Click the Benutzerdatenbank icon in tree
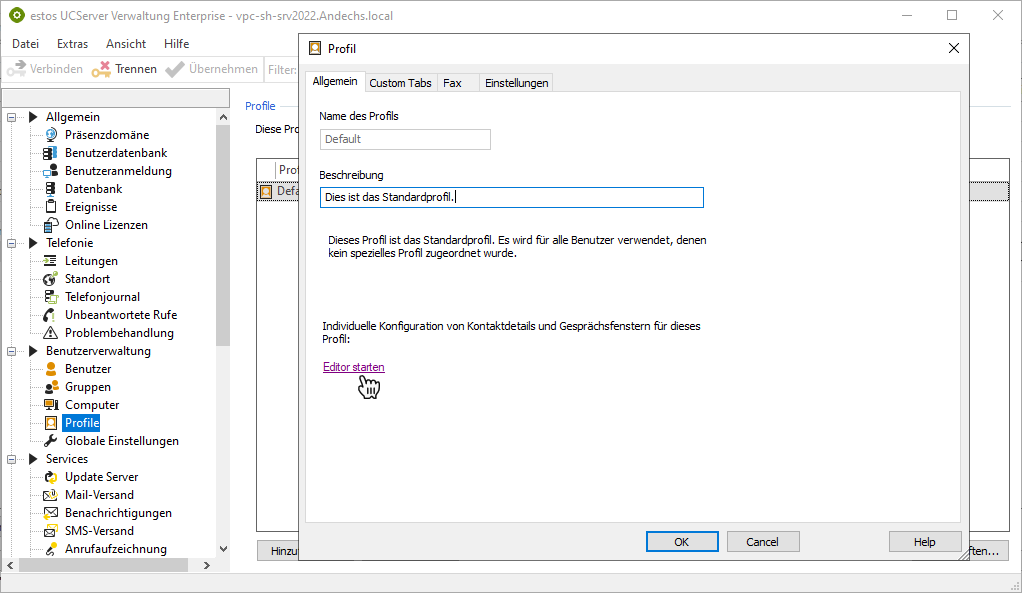 click(51, 153)
